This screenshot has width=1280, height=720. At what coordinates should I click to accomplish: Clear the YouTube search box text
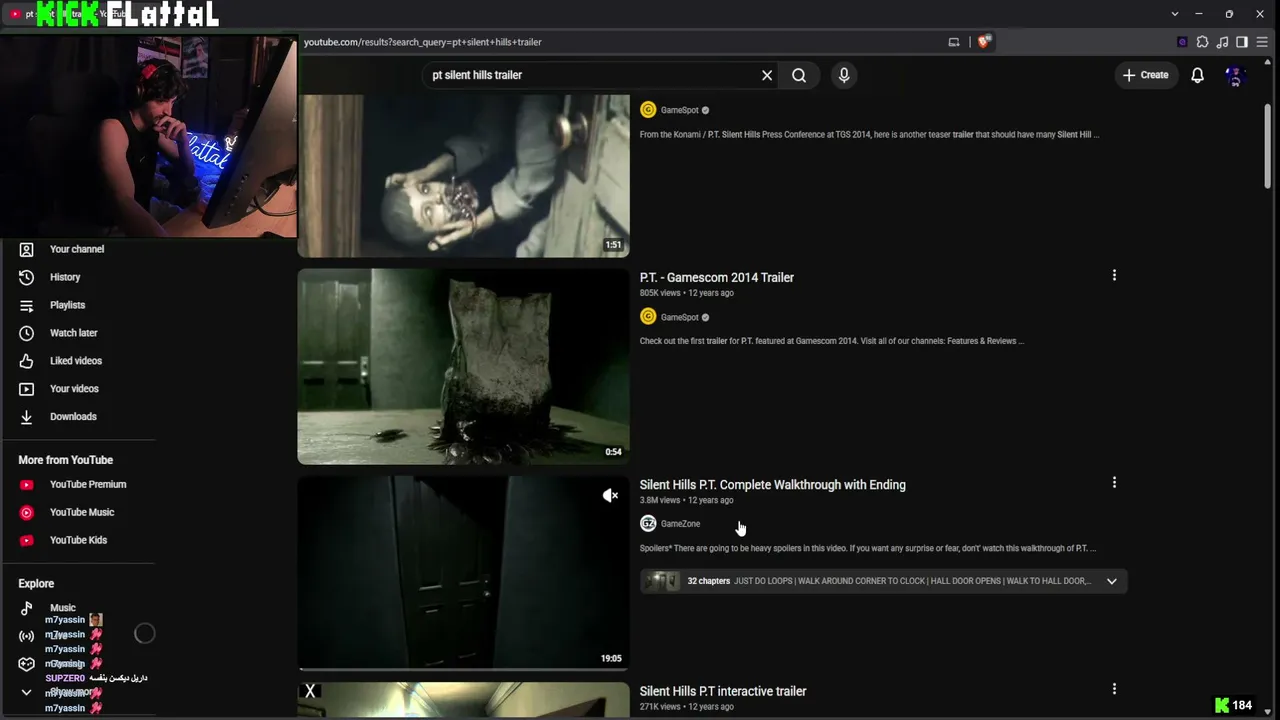[x=767, y=75]
